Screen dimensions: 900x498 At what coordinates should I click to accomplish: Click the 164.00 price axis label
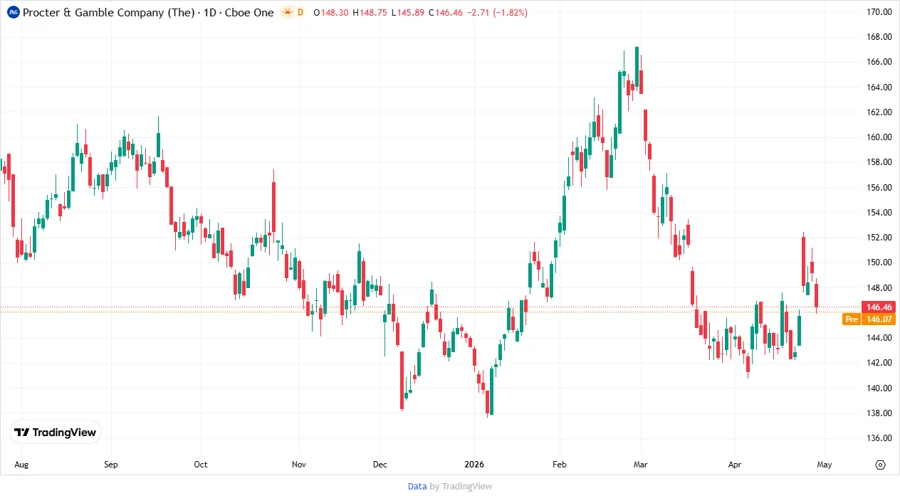pyautogui.click(x=879, y=87)
